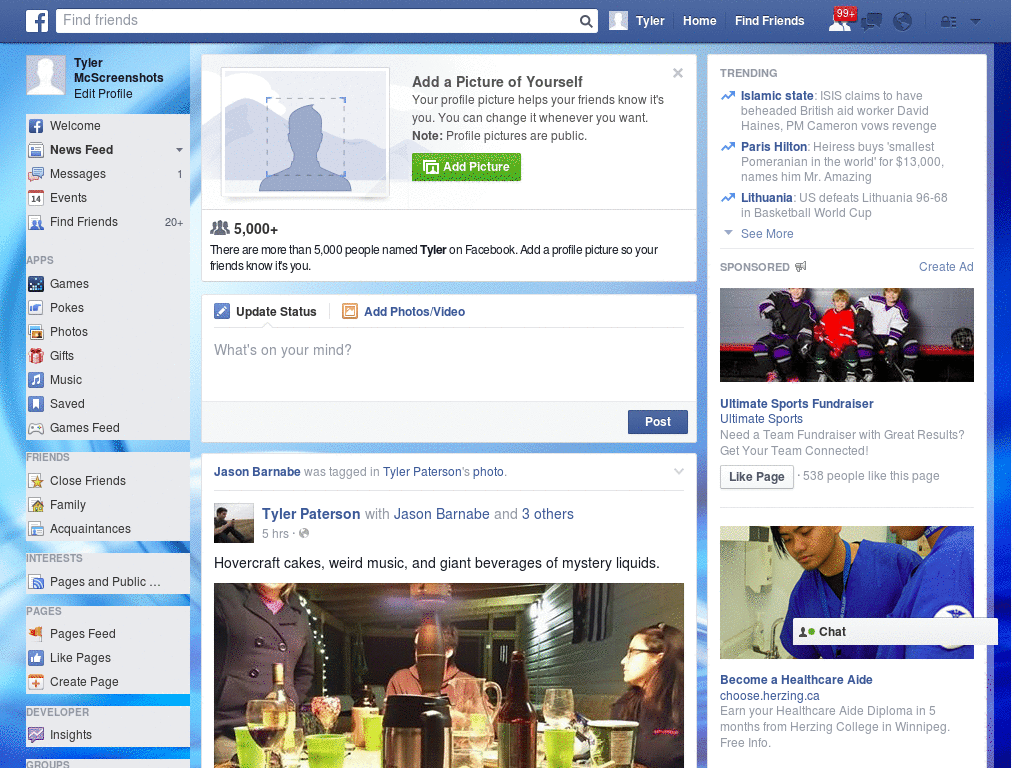
Task: Click the sponsored megaphone icon
Action: tap(801, 266)
